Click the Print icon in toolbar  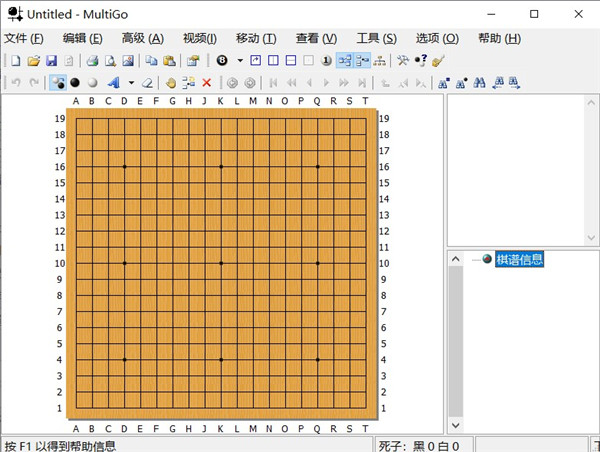click(x=91, y=61)
